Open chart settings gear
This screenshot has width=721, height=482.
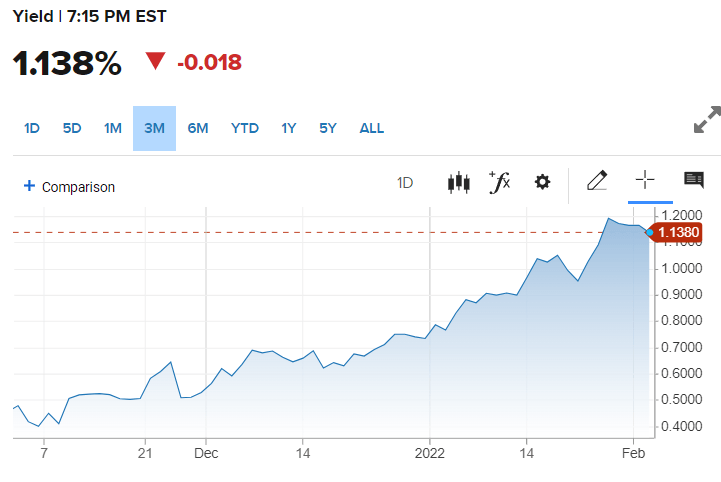542,182
